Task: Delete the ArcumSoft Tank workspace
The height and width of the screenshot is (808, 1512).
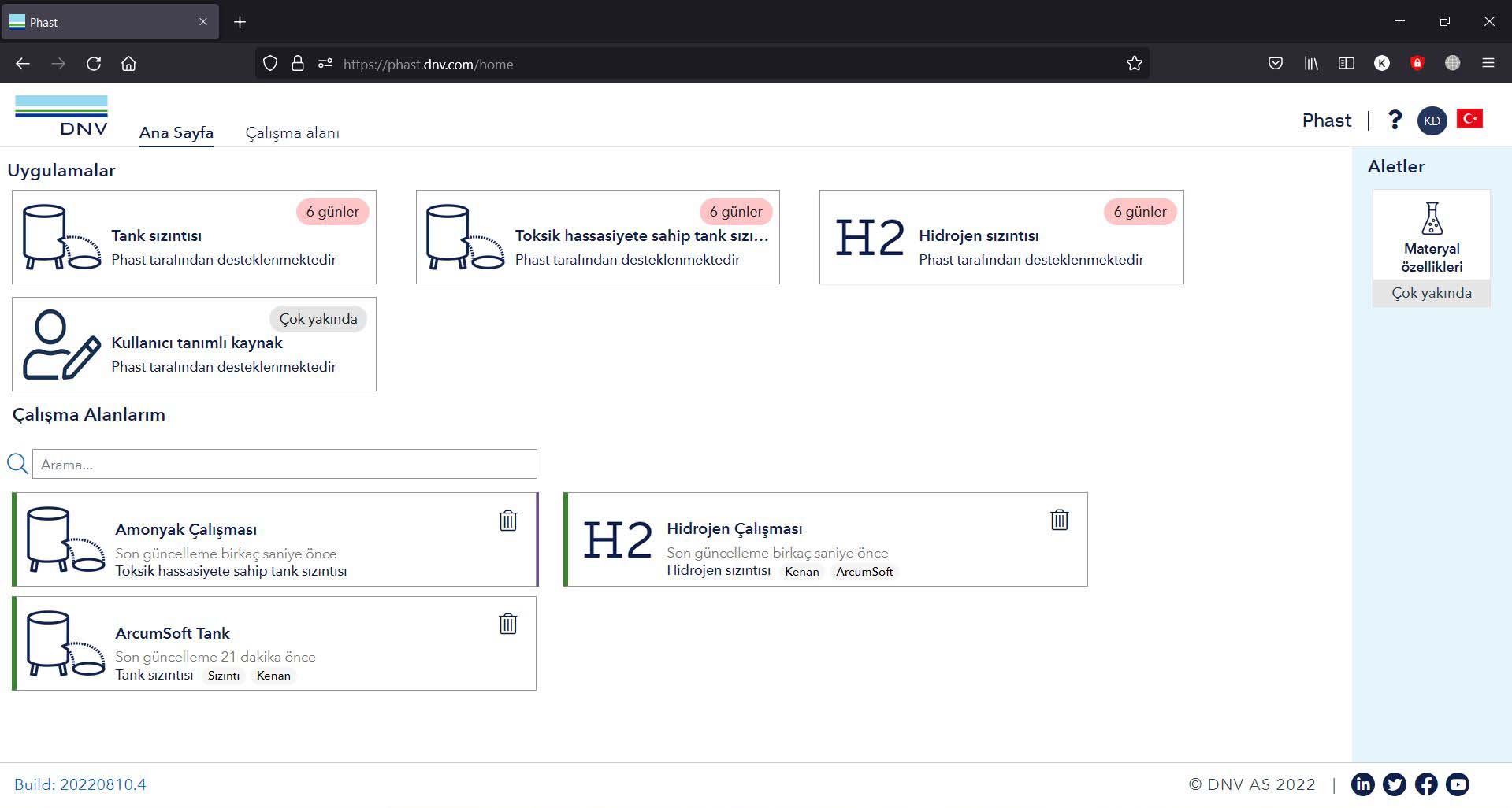Action: pos(508,624)
